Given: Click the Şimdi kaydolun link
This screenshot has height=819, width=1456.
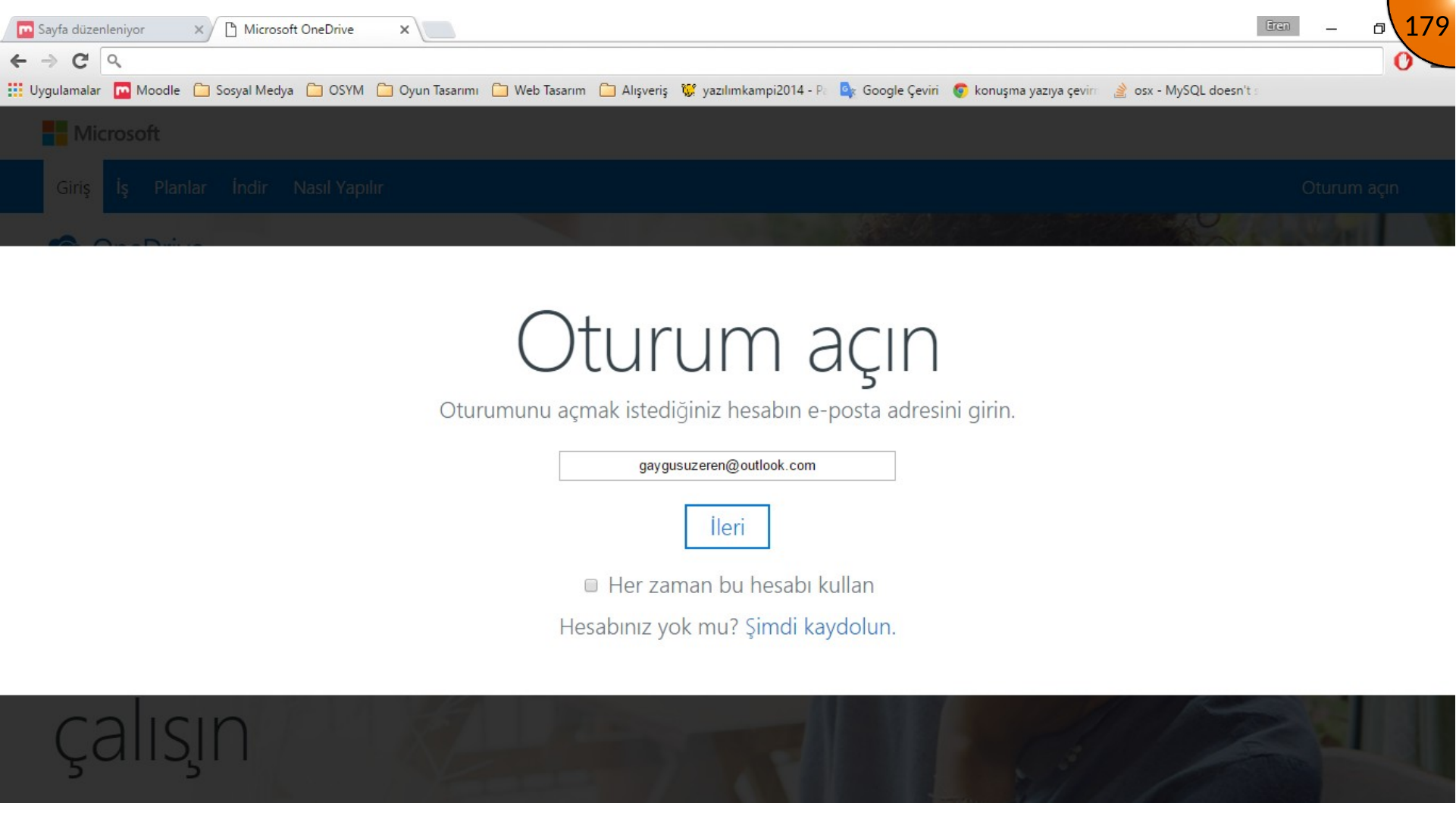Looking at the screenshot, I should [820, 627].
